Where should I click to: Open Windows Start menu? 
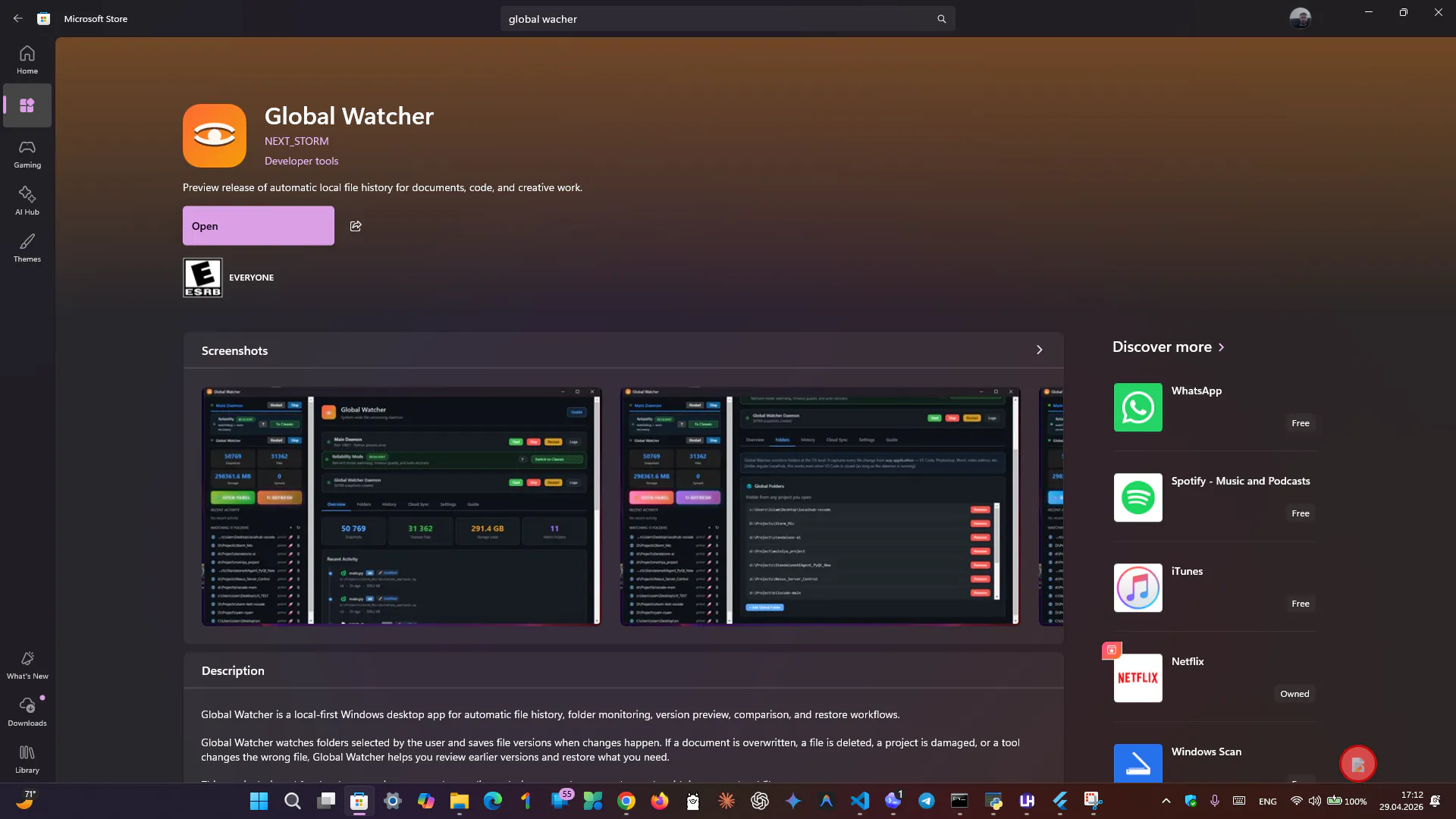pyautogui.click(x=259, y=801)
